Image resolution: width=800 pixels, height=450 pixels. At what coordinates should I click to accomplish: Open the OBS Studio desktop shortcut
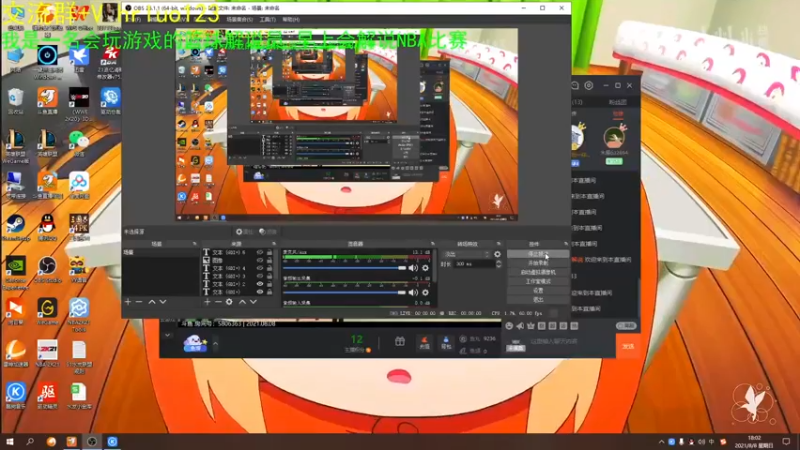[x=47, y=270]
